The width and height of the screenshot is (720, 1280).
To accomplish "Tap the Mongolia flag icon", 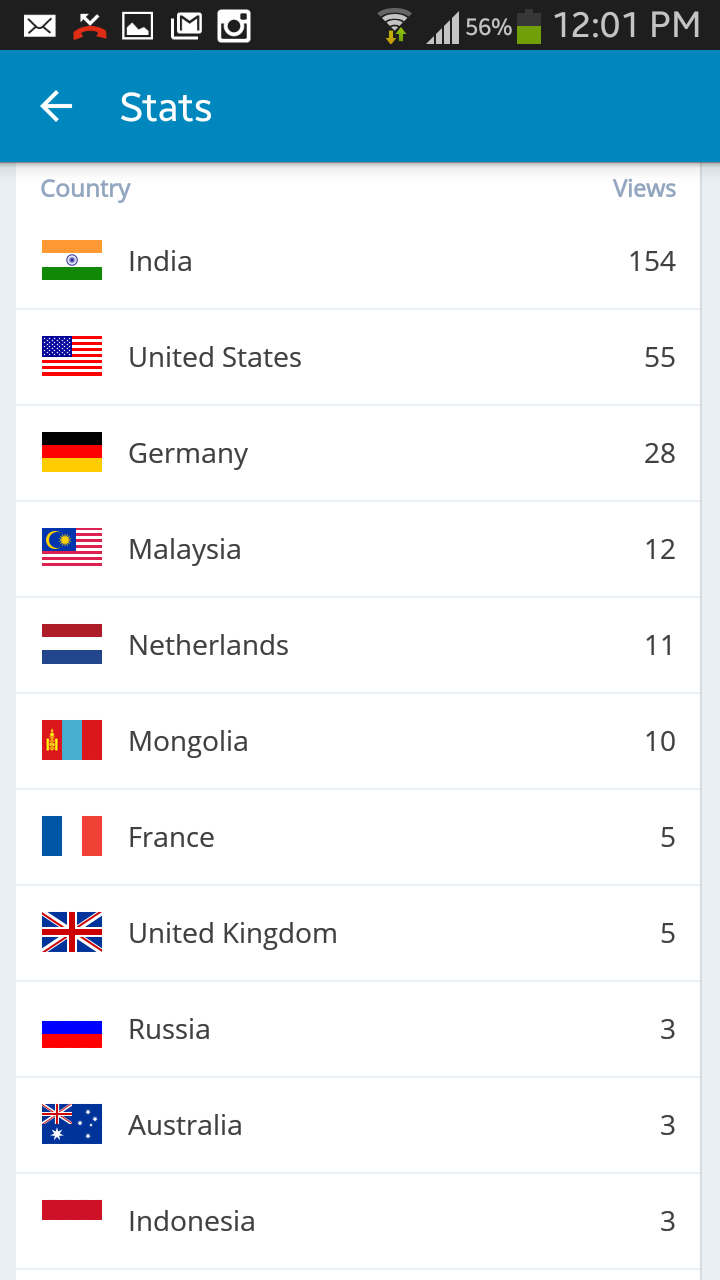I will point(72,741).
